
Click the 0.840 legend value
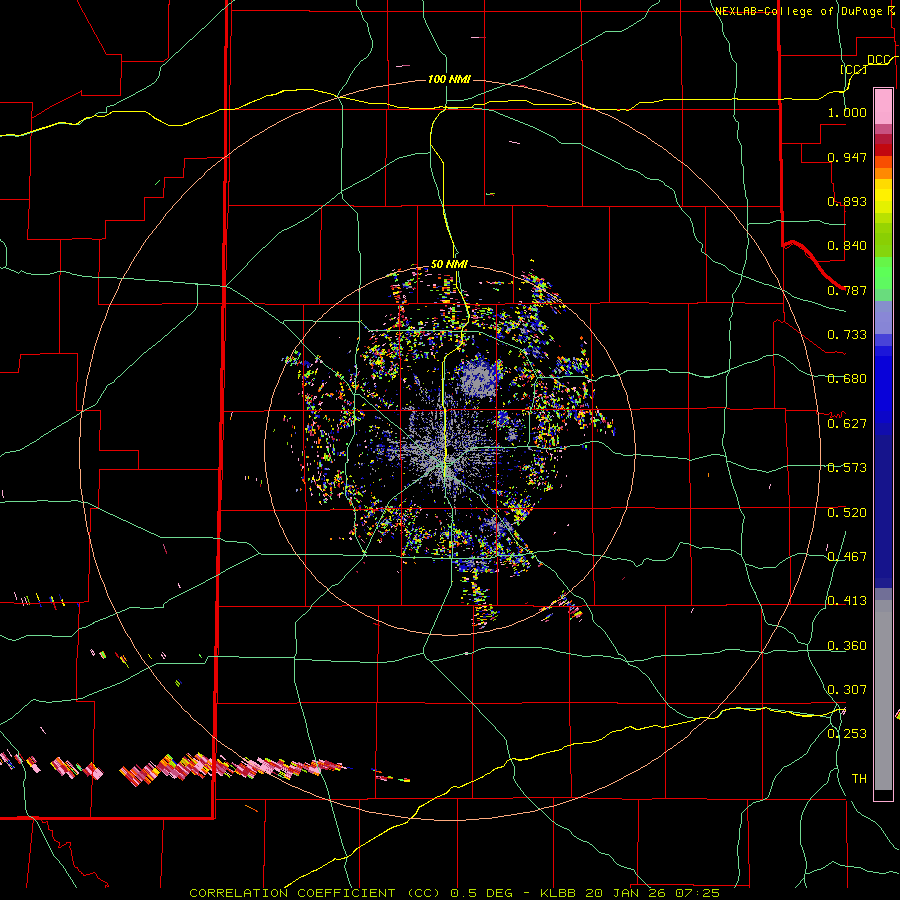coord(847,246)
